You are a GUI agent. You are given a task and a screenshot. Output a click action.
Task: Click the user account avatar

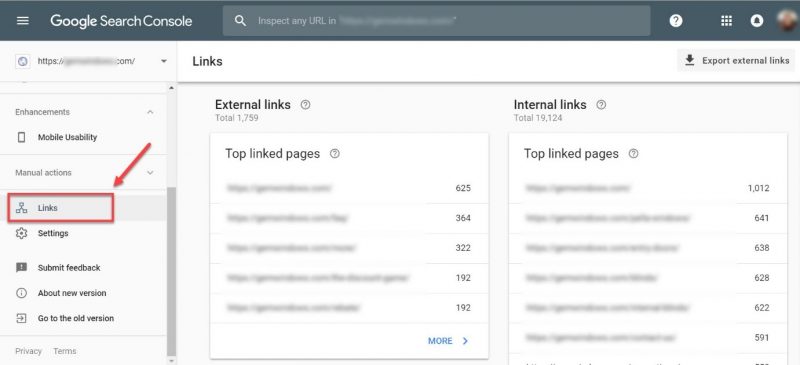[x=787, y=21]
